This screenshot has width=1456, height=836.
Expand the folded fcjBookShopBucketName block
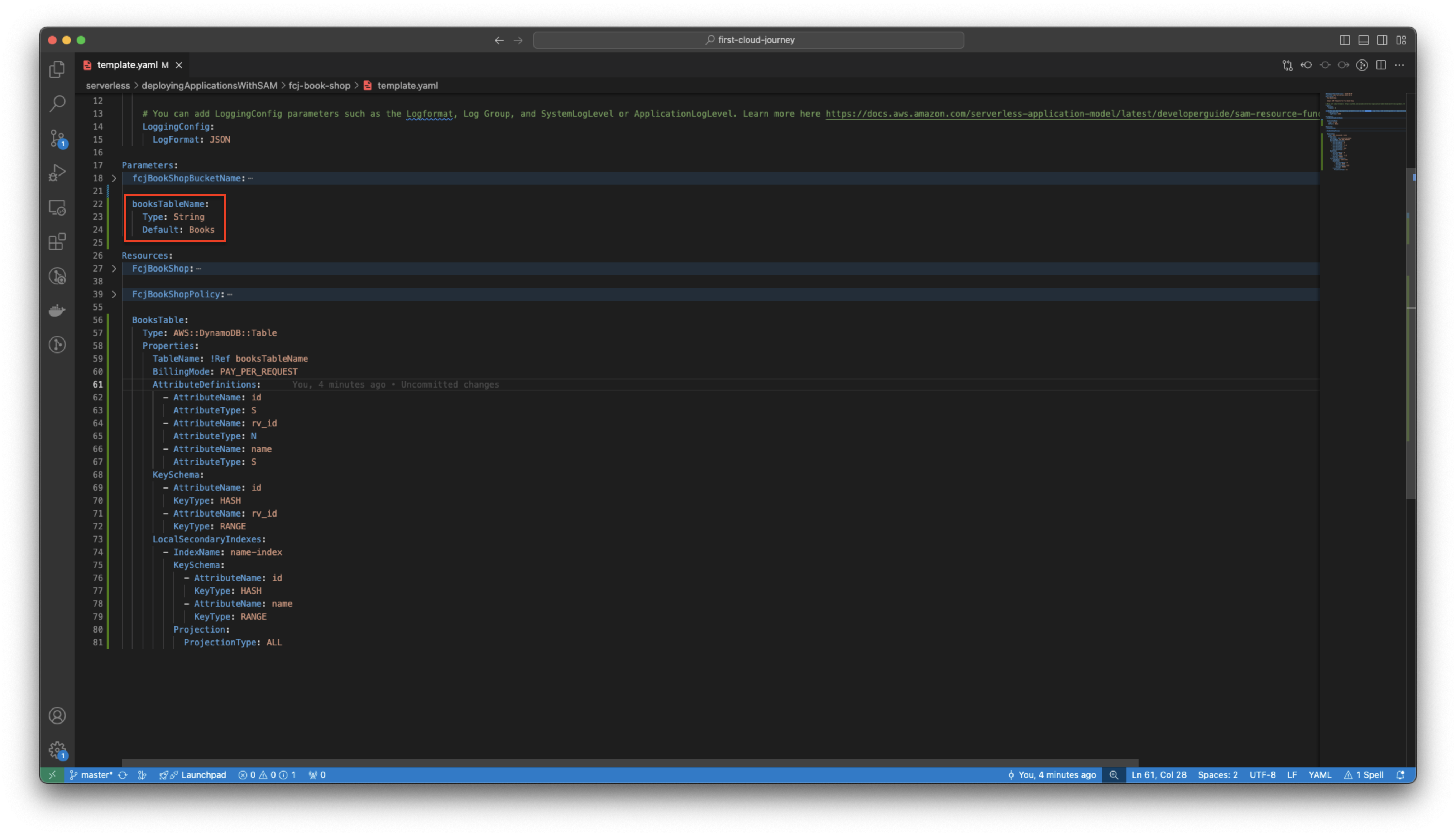pos(114,179)
